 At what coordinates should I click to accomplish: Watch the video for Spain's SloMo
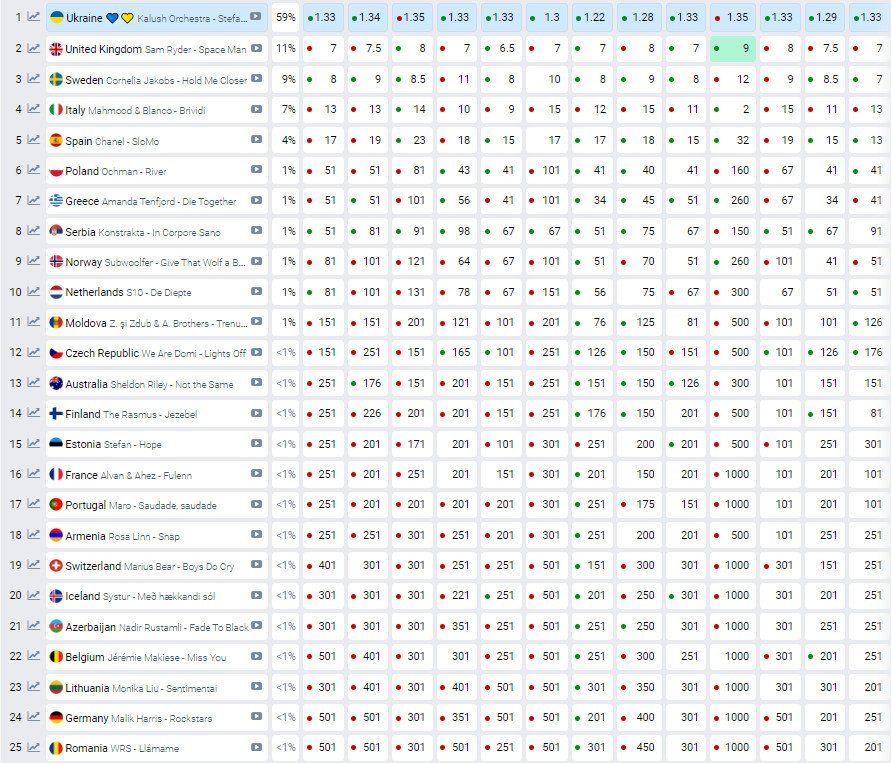(x=256, y=139)
